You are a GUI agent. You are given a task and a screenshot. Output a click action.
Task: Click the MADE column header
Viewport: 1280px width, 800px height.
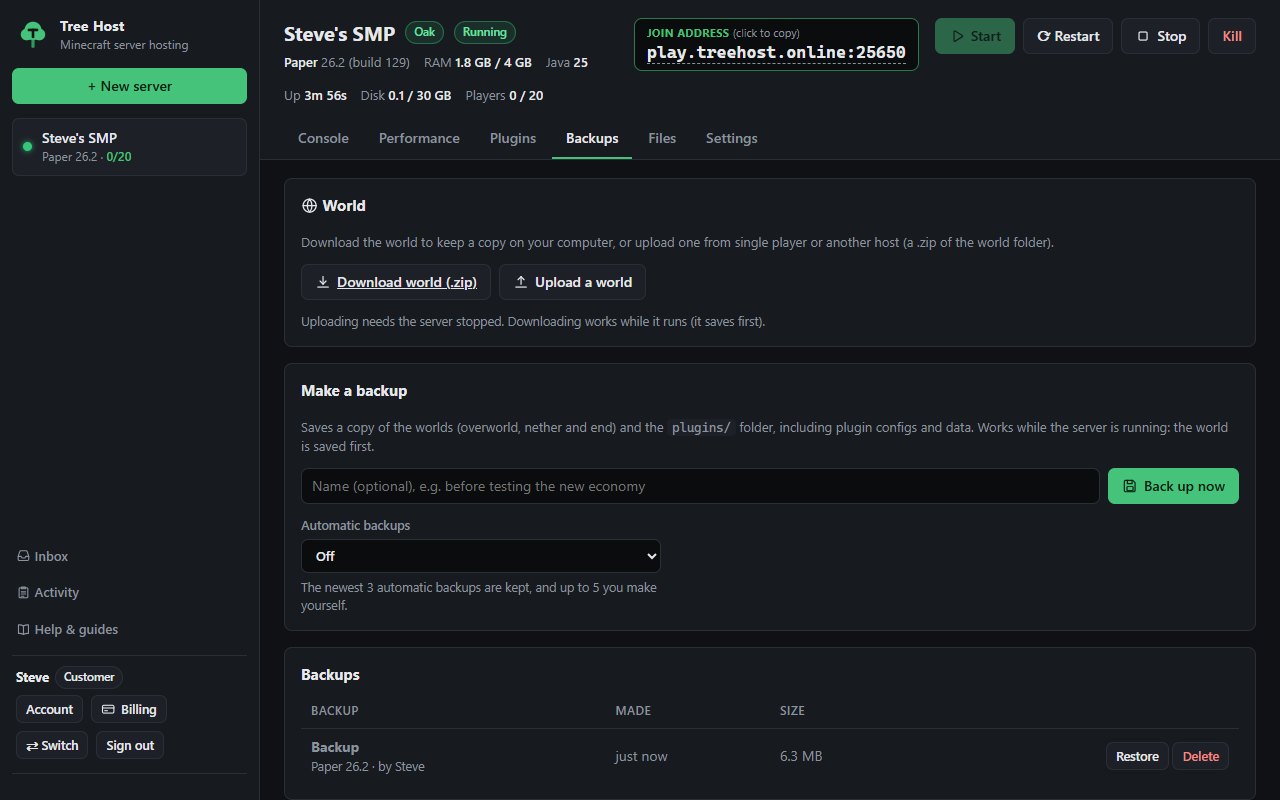(633, 711)
